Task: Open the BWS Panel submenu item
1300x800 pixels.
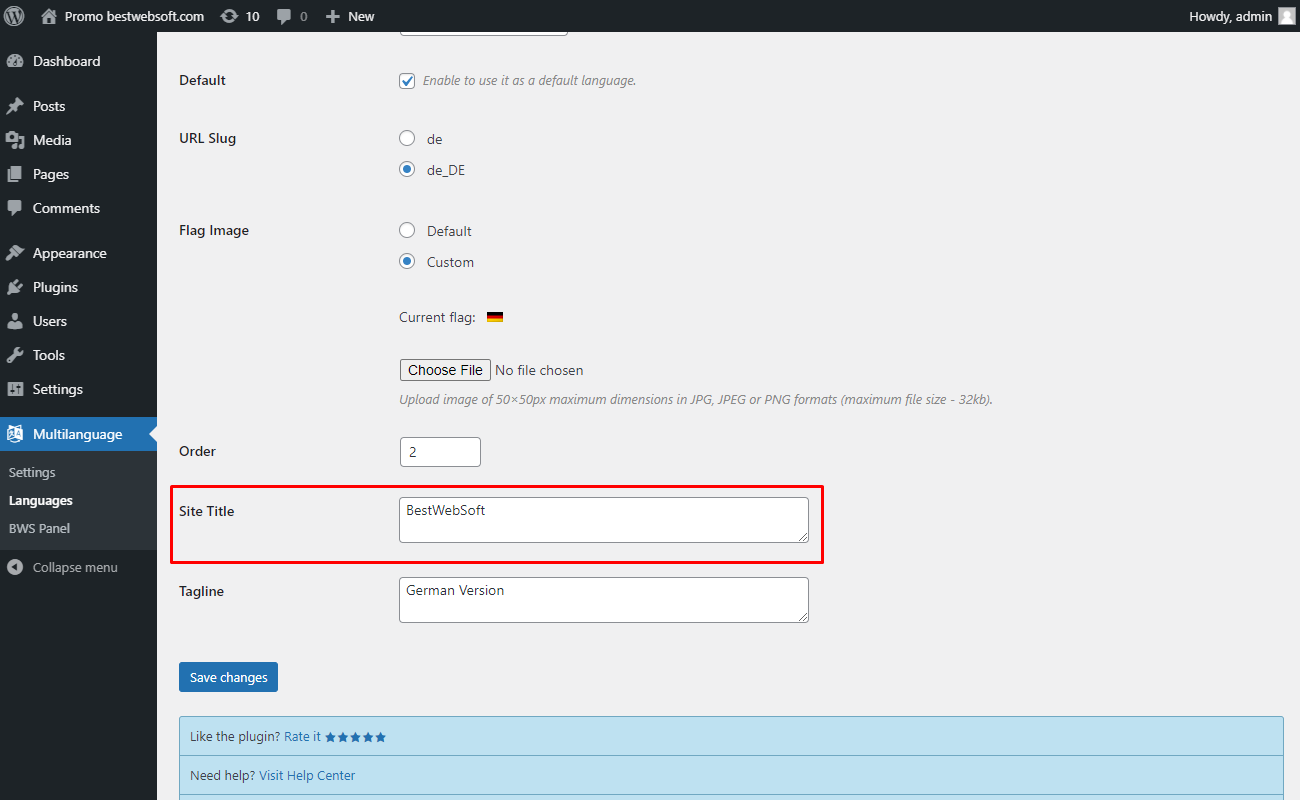Action: (39, 528)
